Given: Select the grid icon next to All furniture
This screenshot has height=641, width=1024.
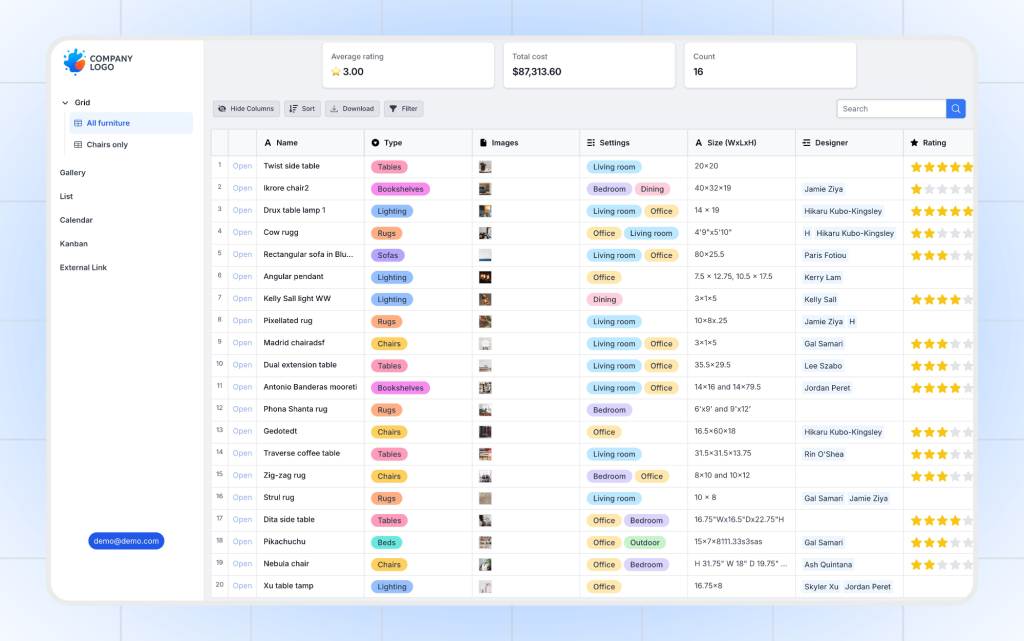Looking at the screenshot, I should click(x=79, y=121).
